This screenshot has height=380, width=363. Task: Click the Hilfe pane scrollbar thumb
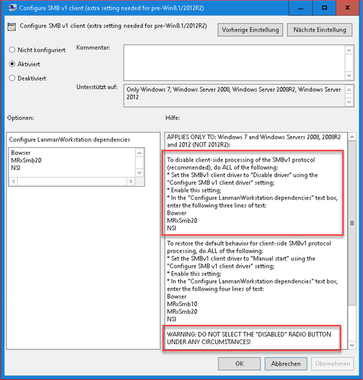pos(351,223)
